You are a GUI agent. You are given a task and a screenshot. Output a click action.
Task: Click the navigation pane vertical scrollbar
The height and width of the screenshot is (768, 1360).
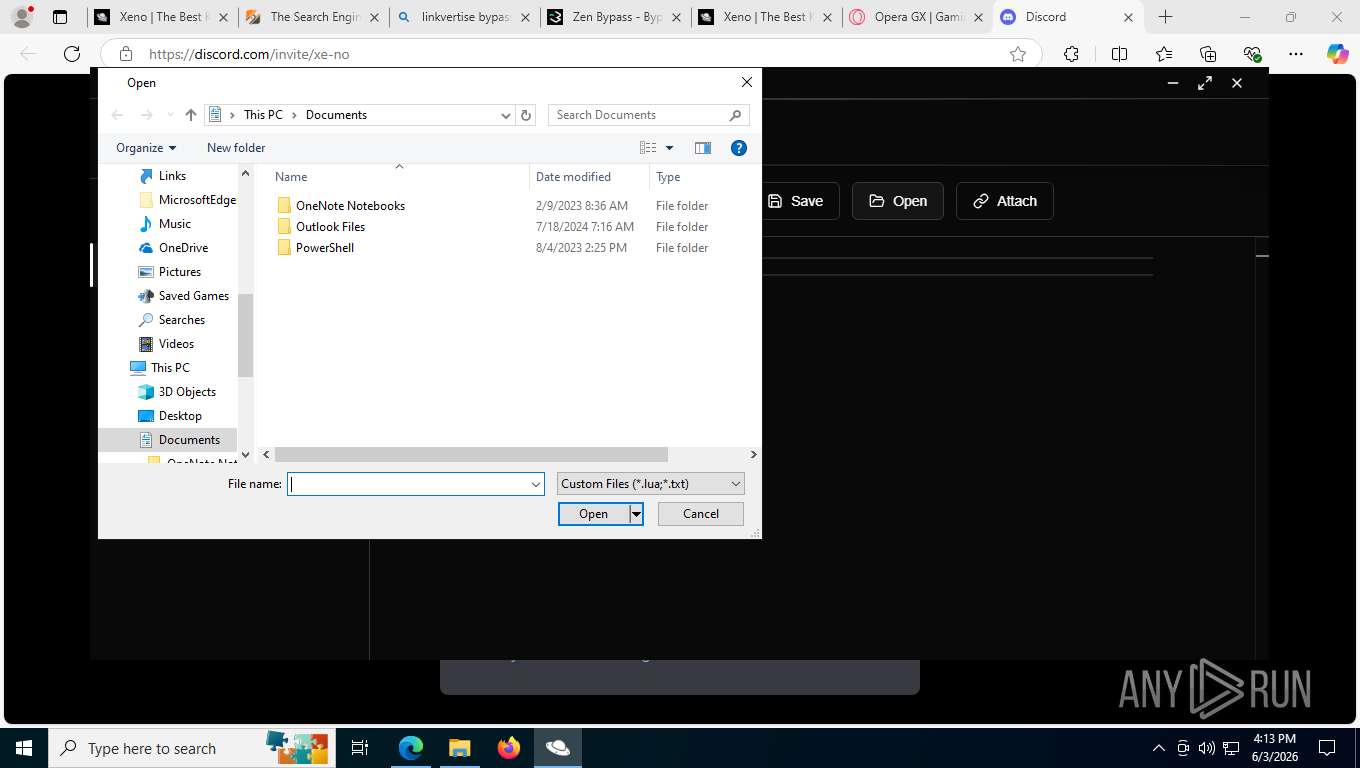click(x=246, y=335)
